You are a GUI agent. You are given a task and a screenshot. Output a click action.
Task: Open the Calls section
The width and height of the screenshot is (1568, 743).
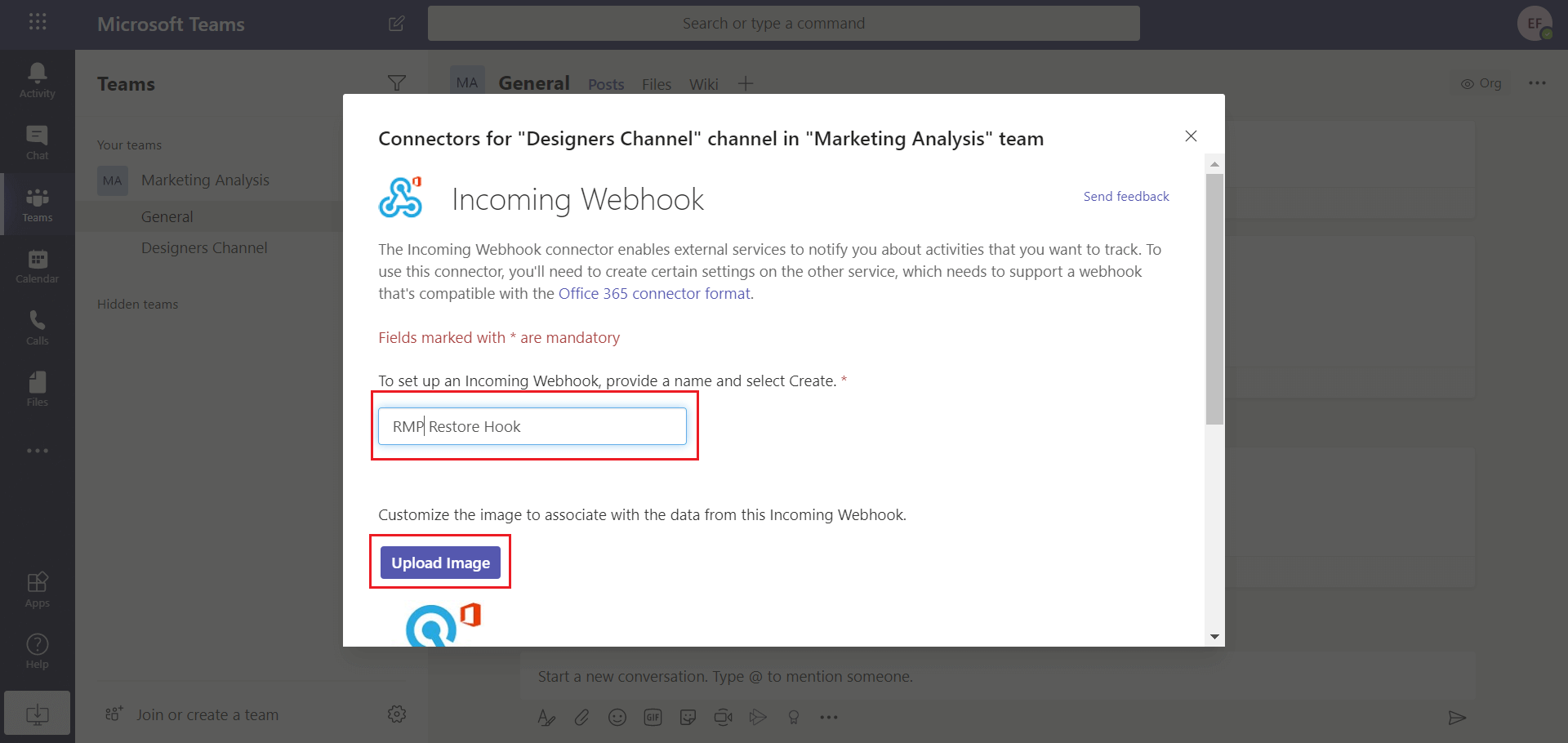37,327
